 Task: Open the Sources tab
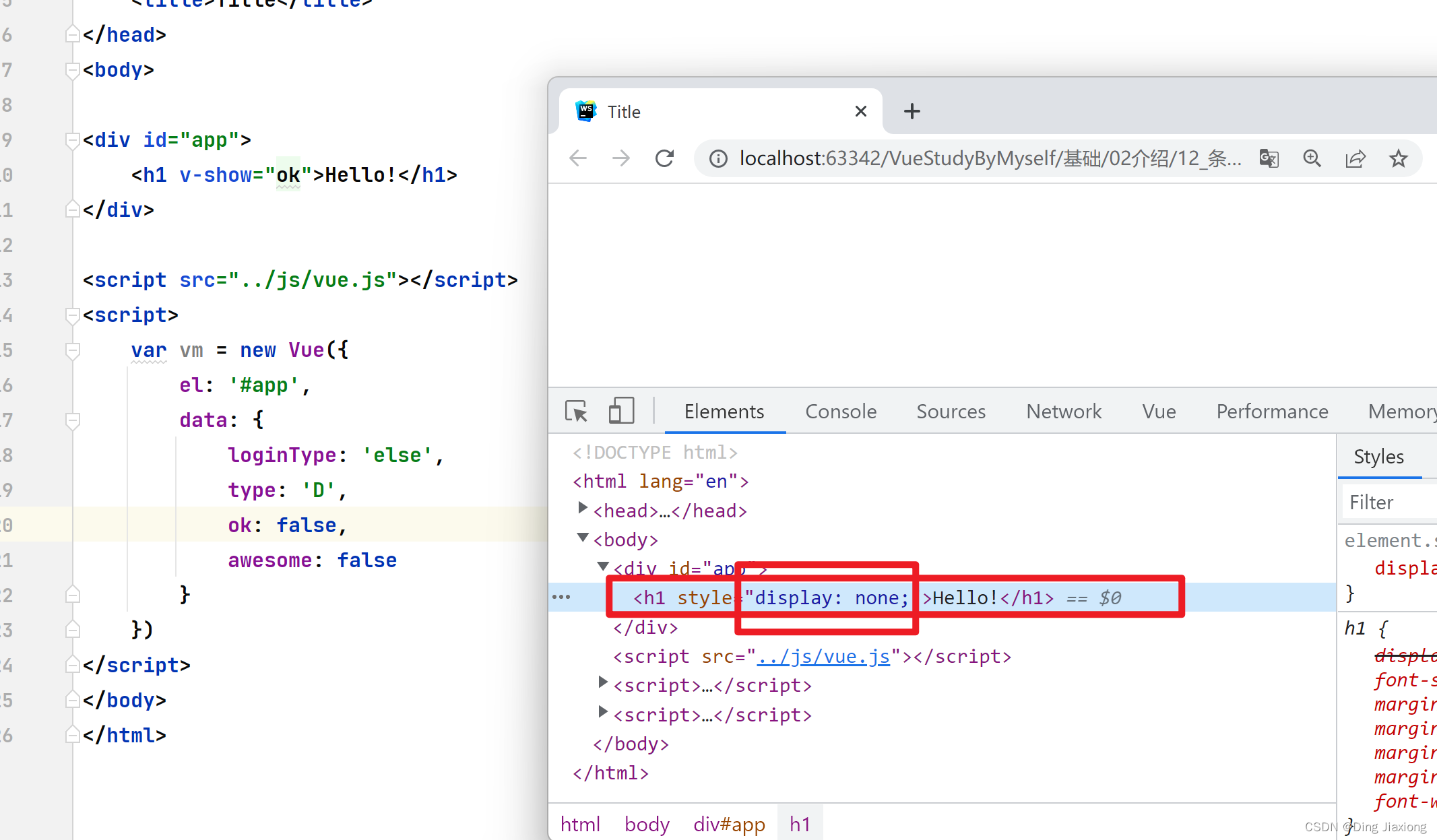951,411
